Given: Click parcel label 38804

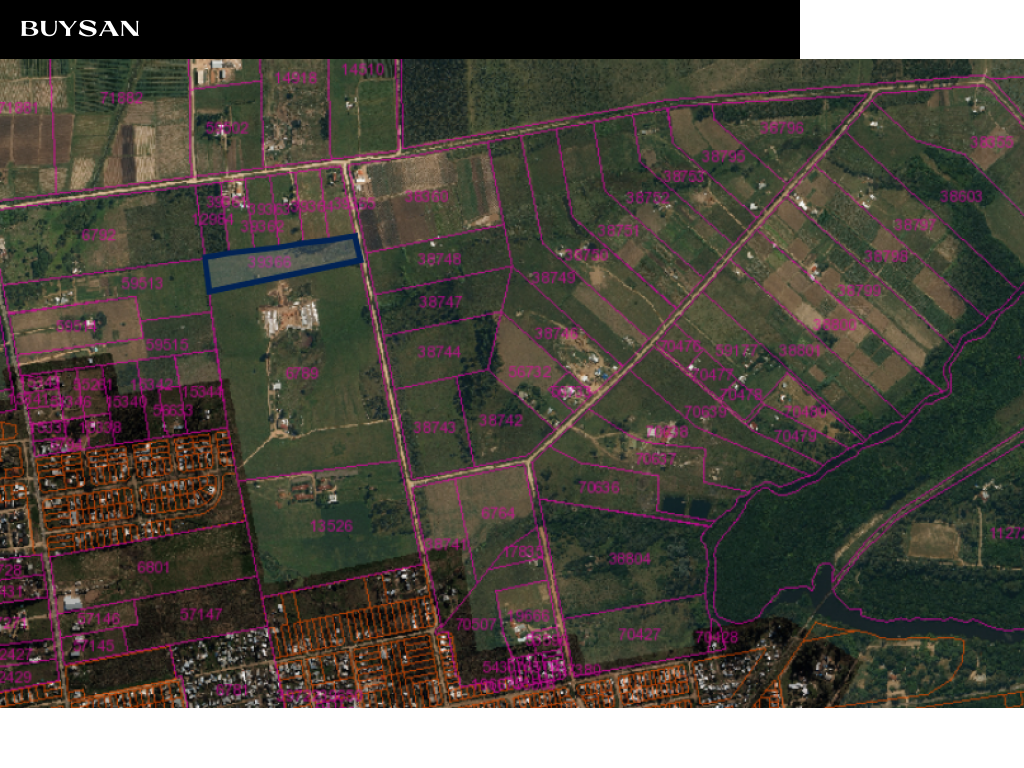Looking at the screenshot, I should click(630, 559).
